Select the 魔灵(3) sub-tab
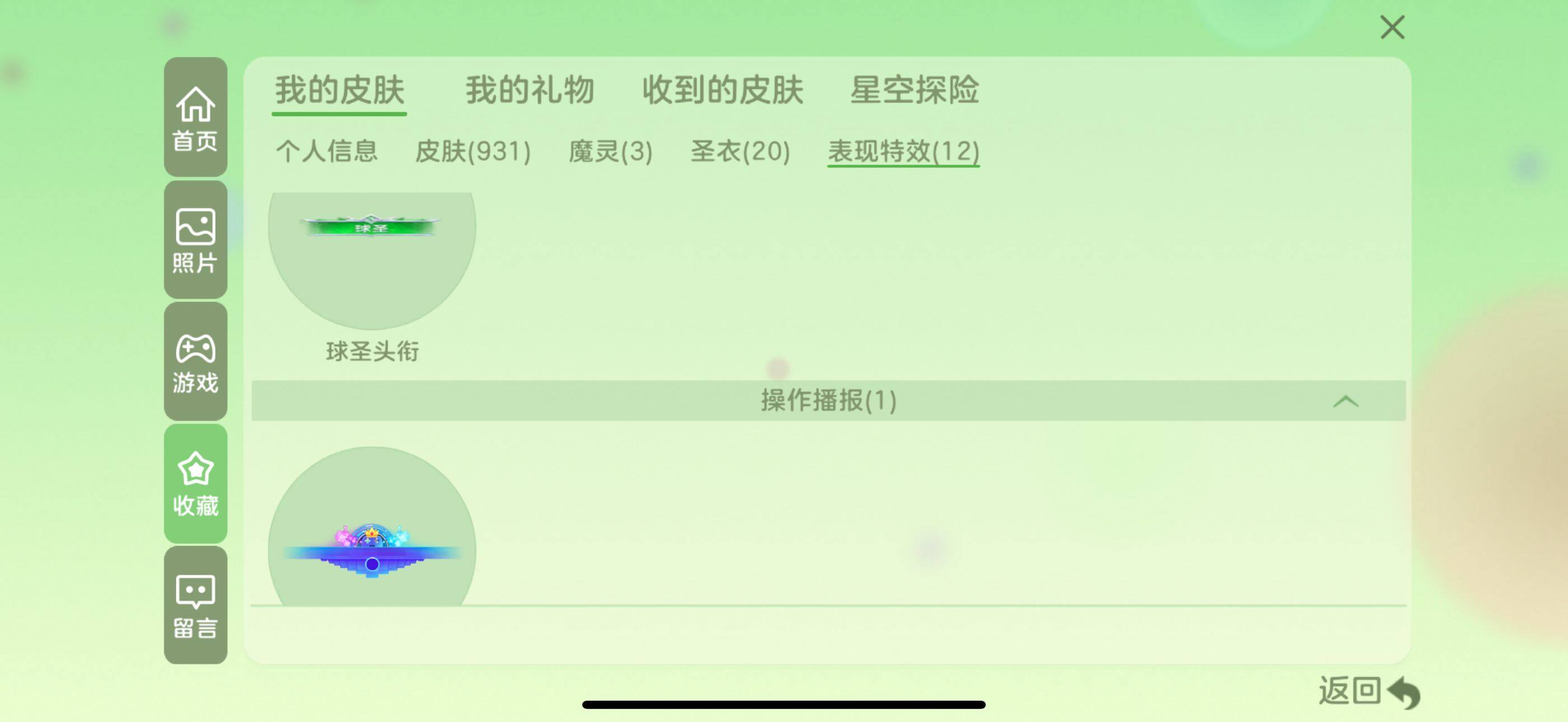Viewport: 1568px width, 722px height. pyautogui.click(x=610, y=151)
